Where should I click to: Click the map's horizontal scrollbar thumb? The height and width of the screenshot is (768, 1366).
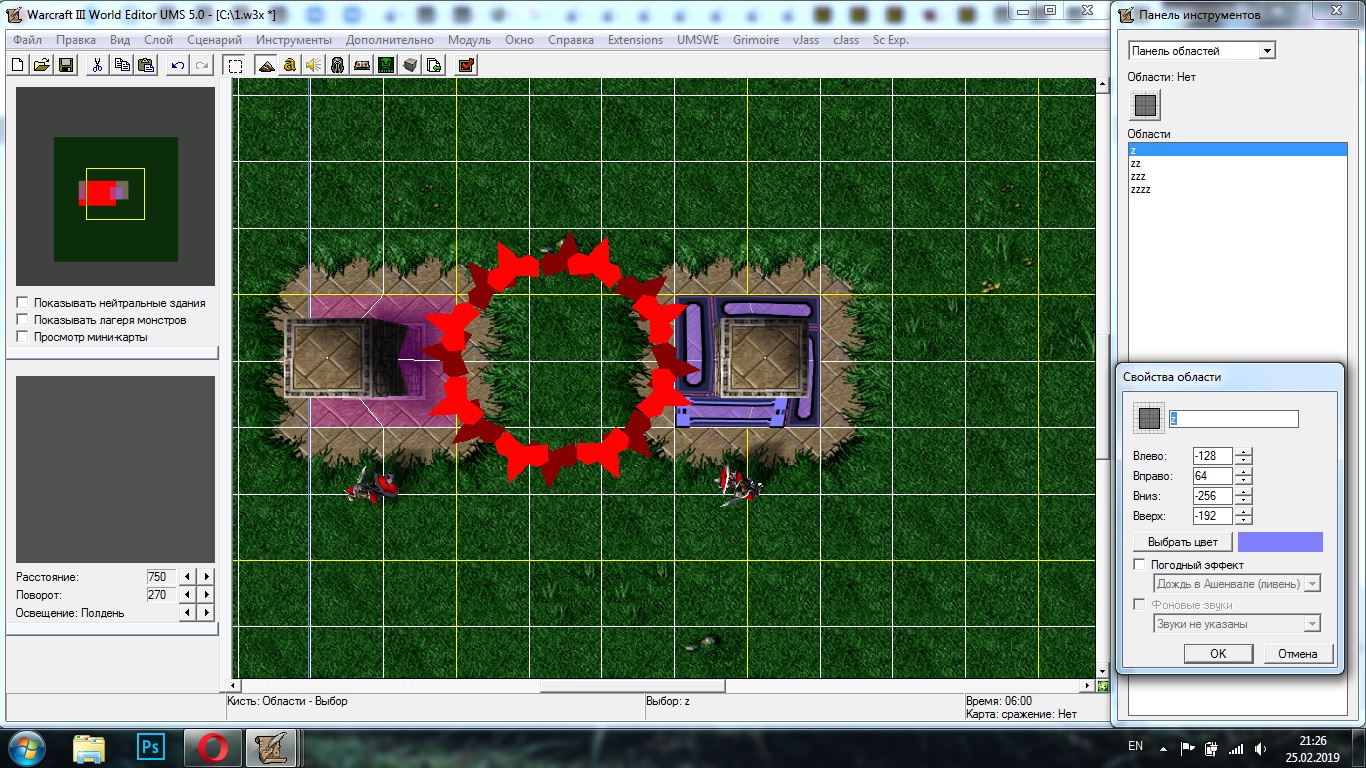[x=632, y=686]
